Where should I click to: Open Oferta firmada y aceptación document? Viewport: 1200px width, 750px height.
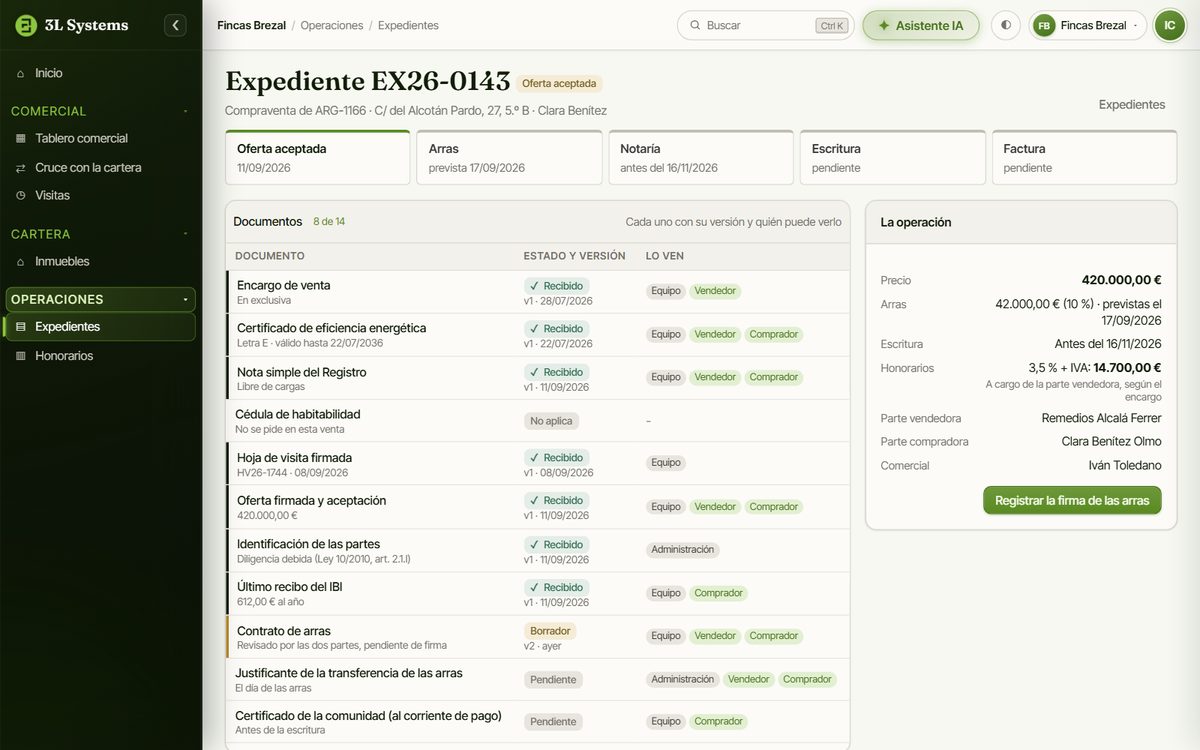(x=537, y=507)
